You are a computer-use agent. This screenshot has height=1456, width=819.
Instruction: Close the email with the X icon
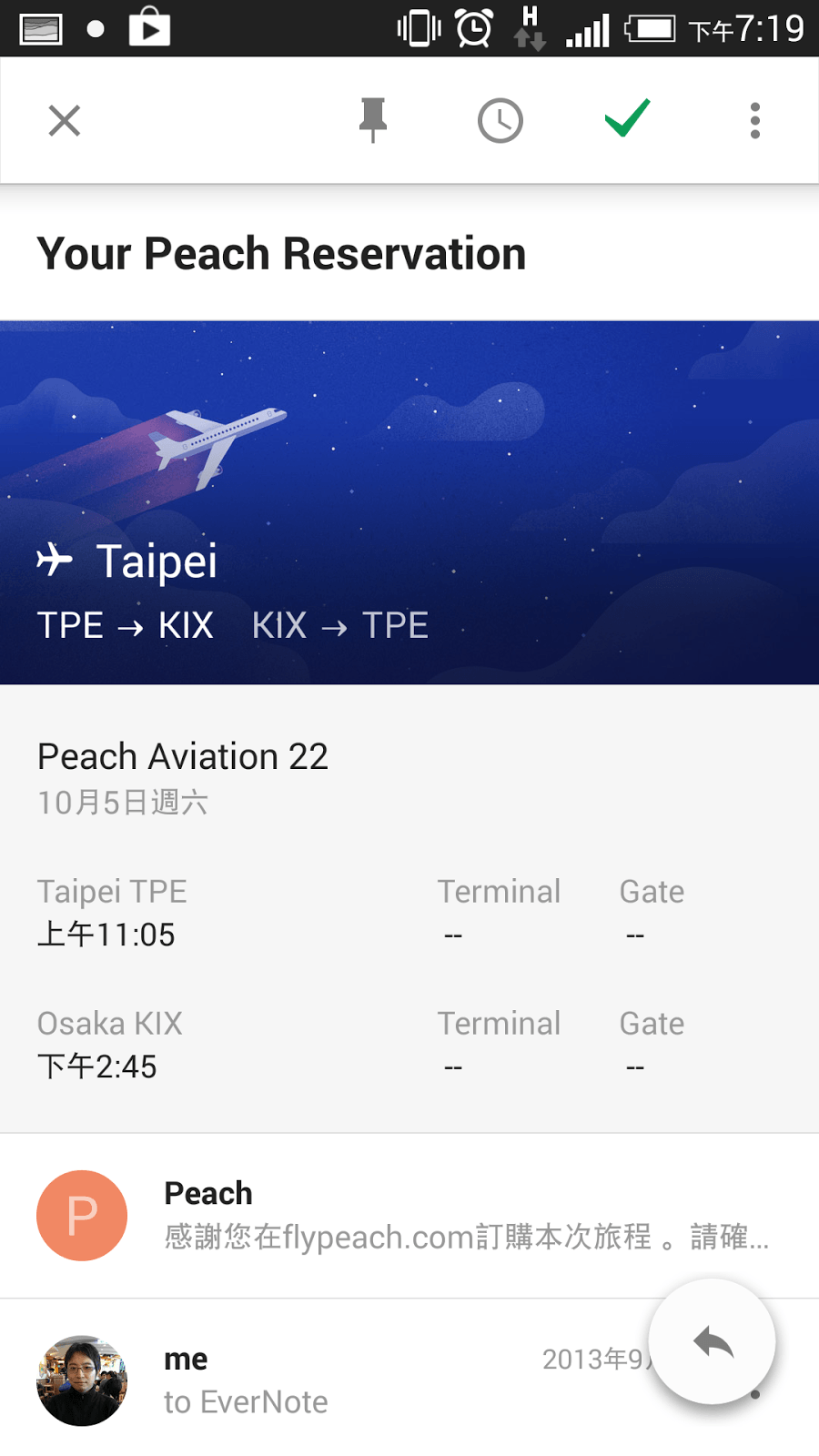65,120
